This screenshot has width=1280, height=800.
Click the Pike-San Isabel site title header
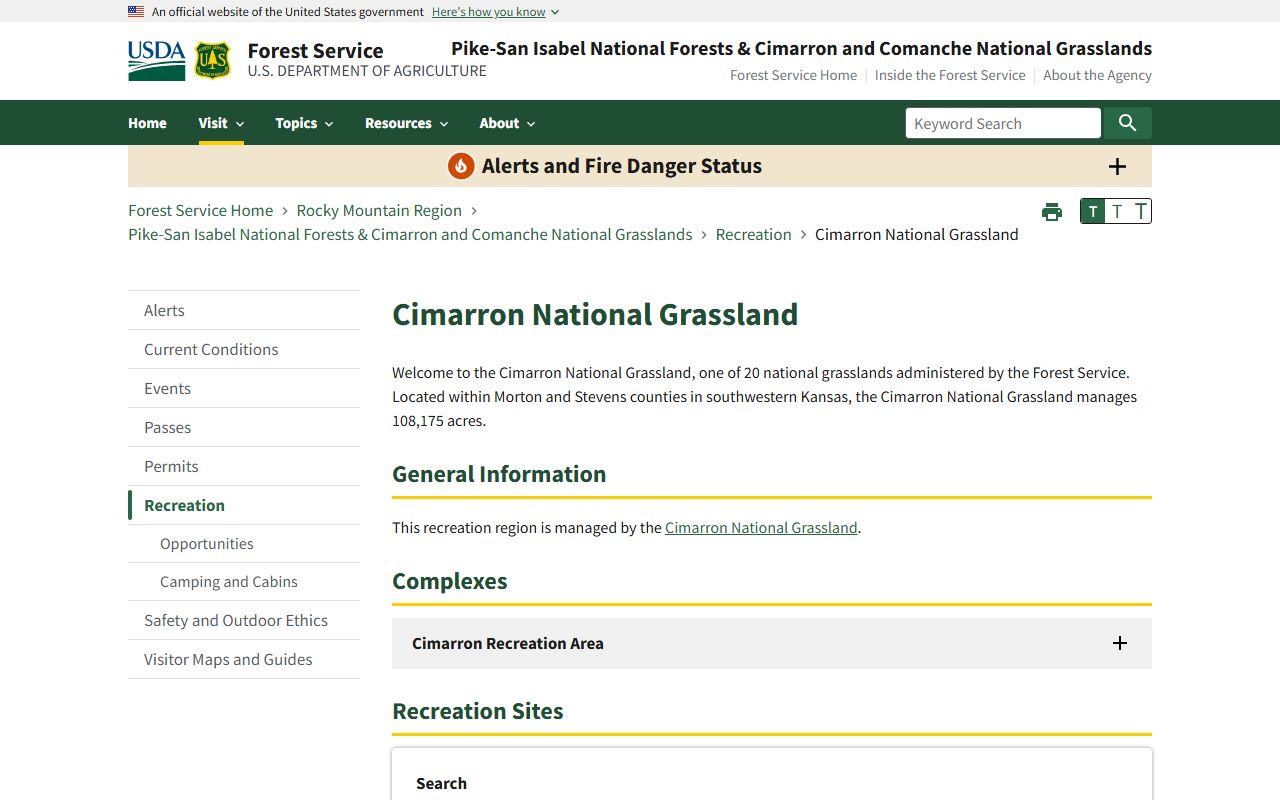tap(801, 48)
